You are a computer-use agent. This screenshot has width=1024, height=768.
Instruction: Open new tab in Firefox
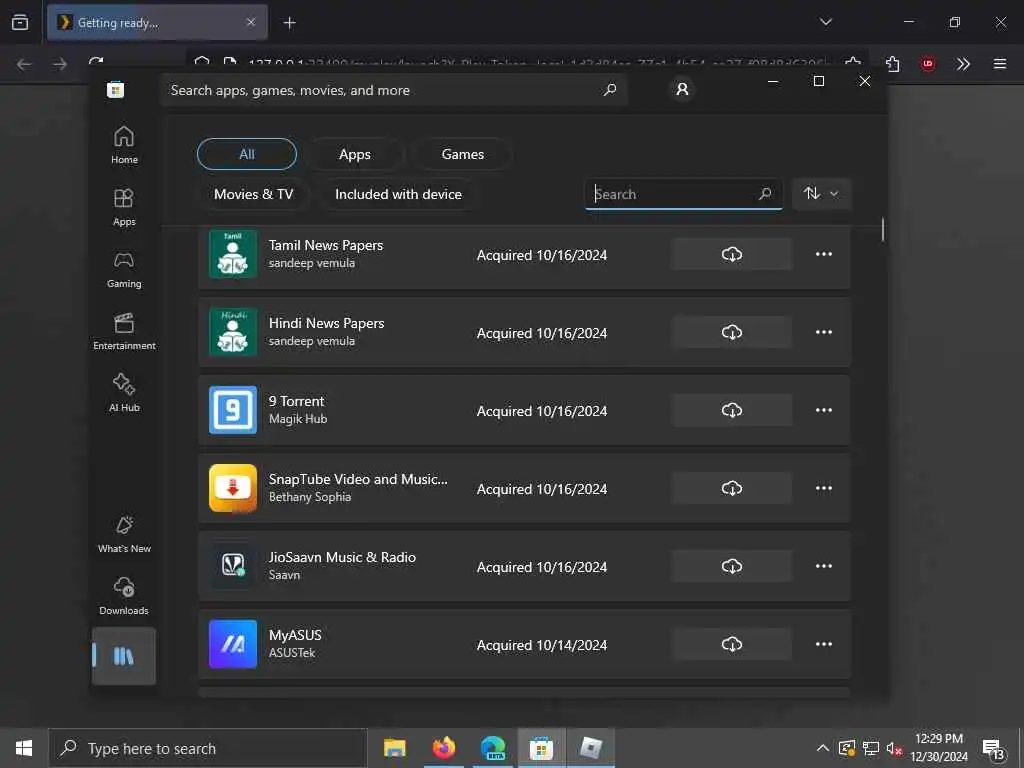coord(289,23)
